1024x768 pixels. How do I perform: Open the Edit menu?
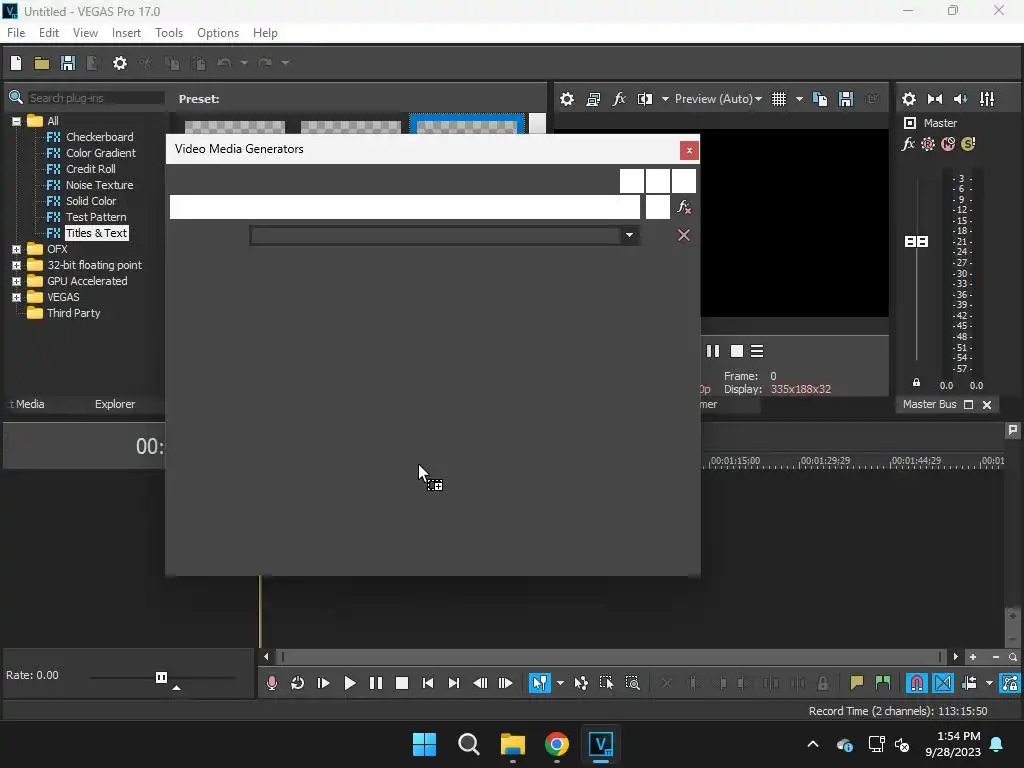pyautogui.click(x=49, y=33)
